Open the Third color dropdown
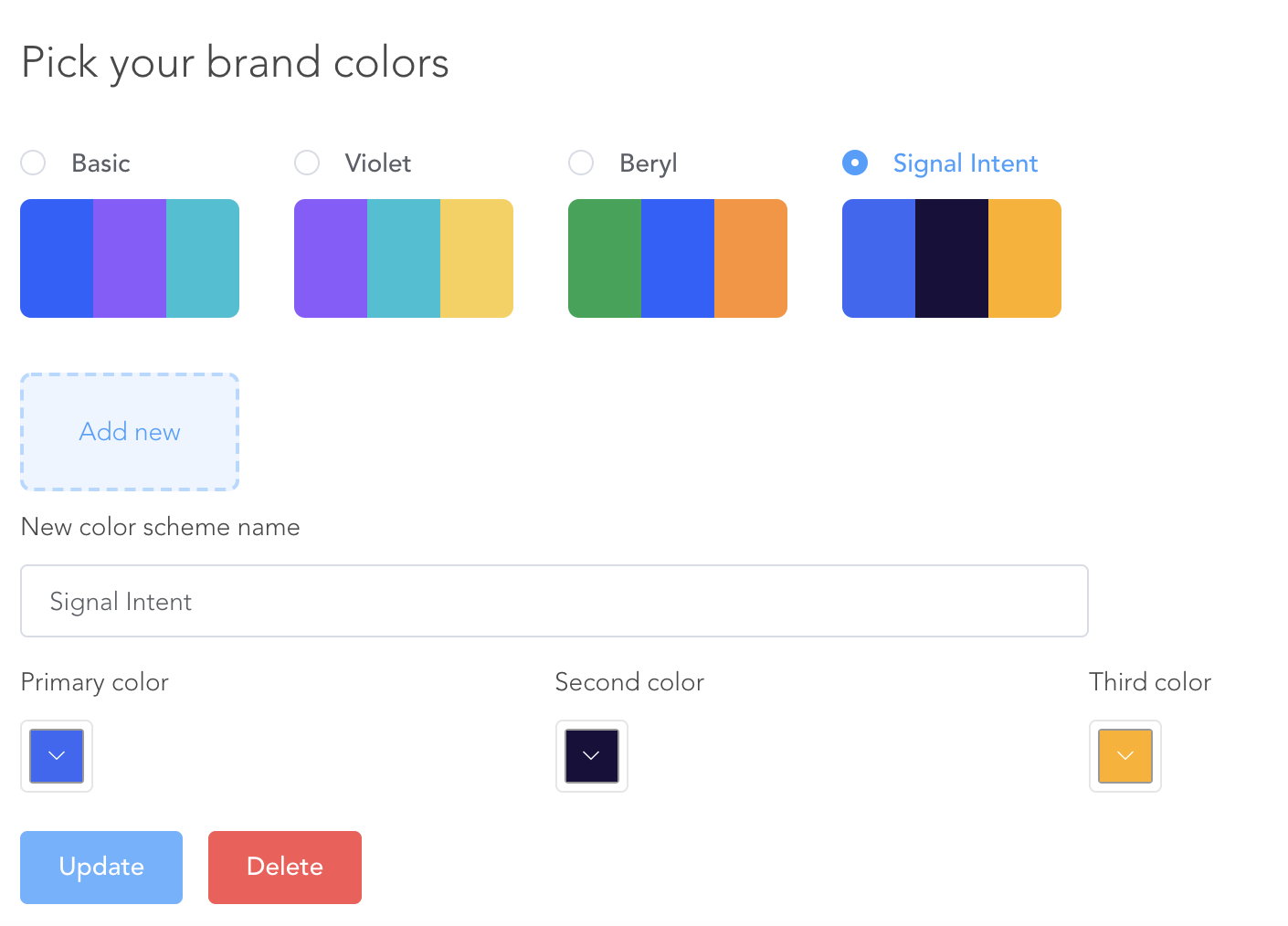Screen dimensions: 1288x926 [x=1124, y=756]
